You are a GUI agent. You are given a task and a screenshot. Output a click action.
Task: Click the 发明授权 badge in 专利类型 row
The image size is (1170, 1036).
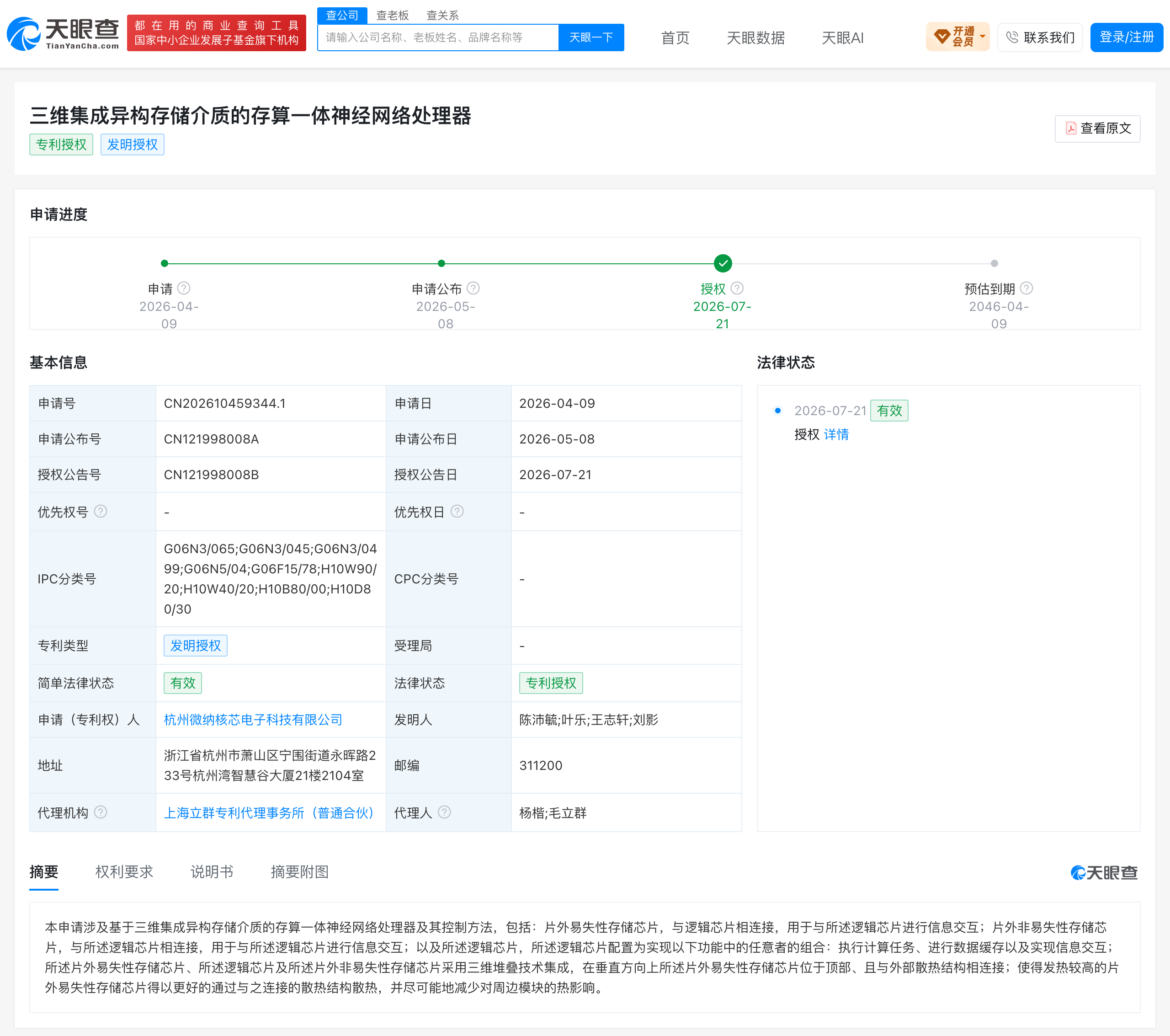(196, 646)
